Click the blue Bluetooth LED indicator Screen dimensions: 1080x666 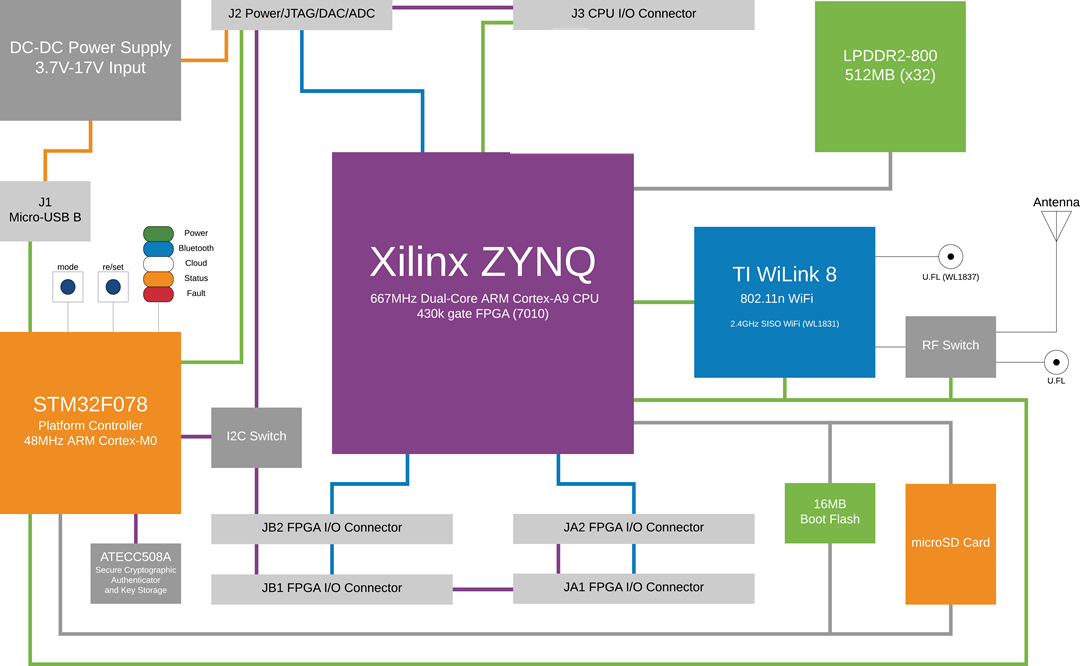pos(159,248)
